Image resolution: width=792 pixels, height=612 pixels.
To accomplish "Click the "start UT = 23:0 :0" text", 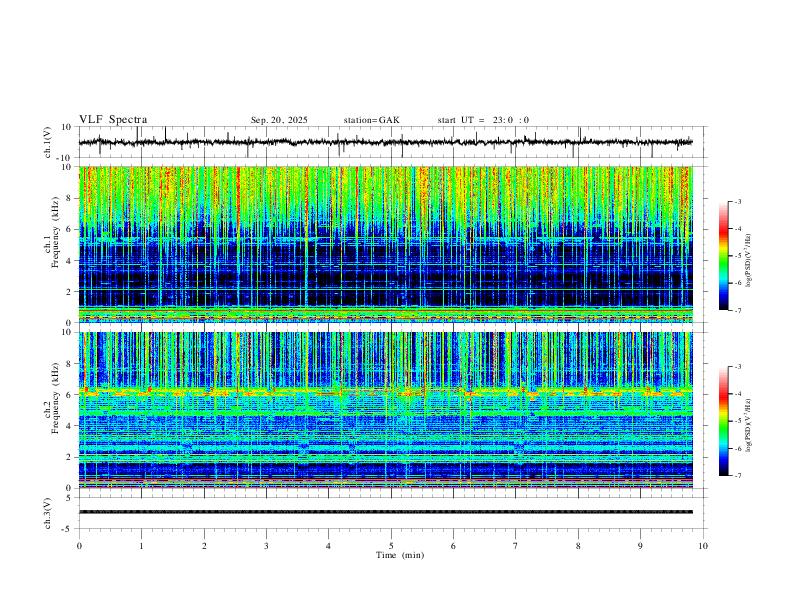I will [x=483, y=120].
